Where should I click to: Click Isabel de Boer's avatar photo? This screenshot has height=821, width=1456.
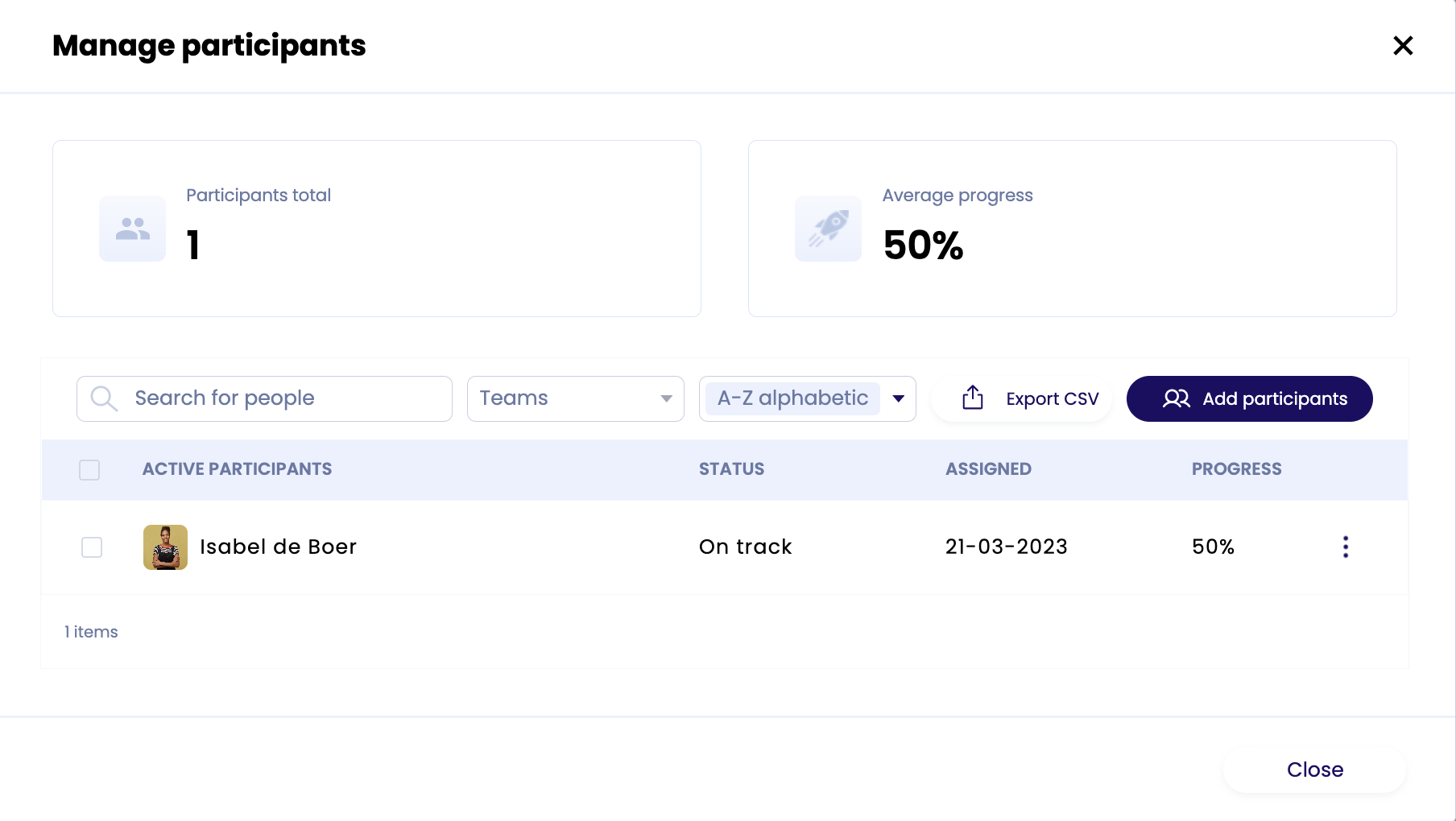(x=165, y=547)
